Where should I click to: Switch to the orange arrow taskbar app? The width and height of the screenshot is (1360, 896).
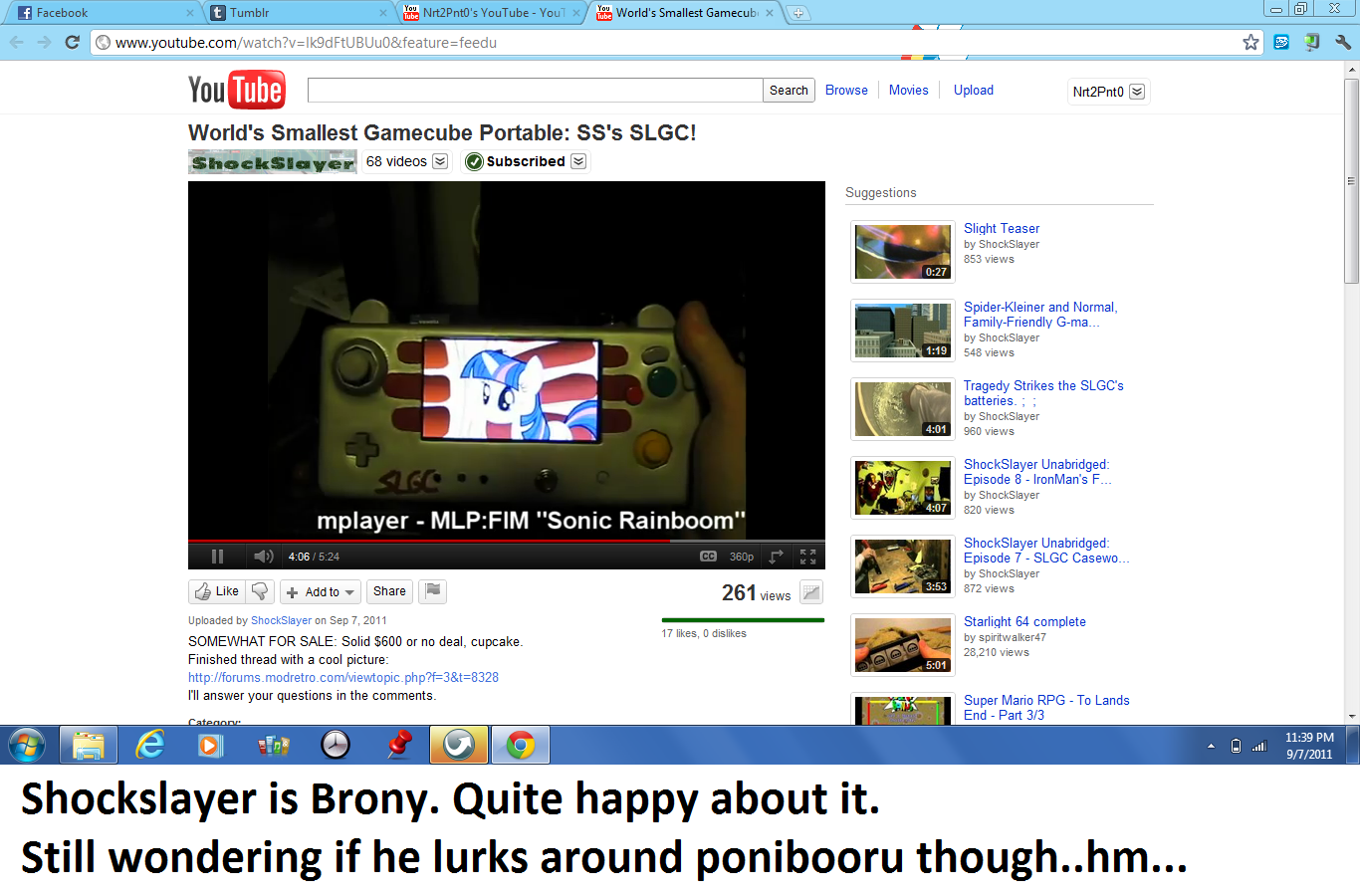[459, 745]
